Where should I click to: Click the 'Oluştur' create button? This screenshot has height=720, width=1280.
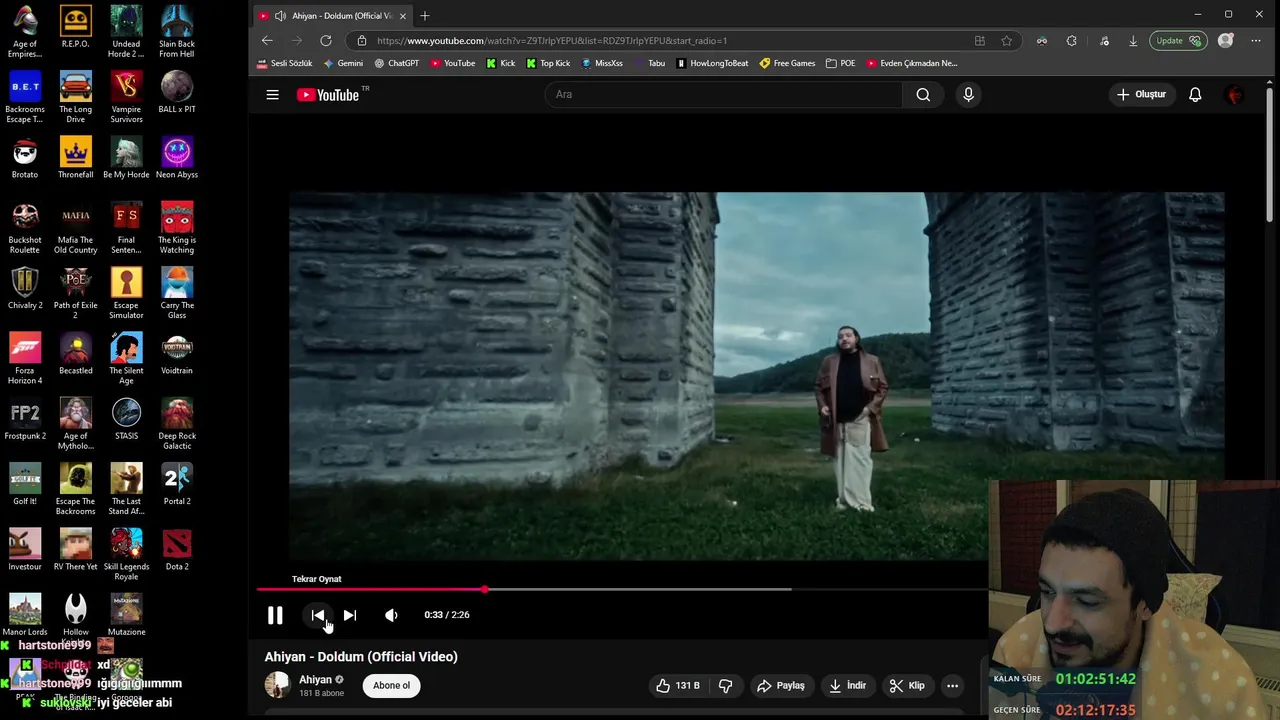[x=1141, y=94]
